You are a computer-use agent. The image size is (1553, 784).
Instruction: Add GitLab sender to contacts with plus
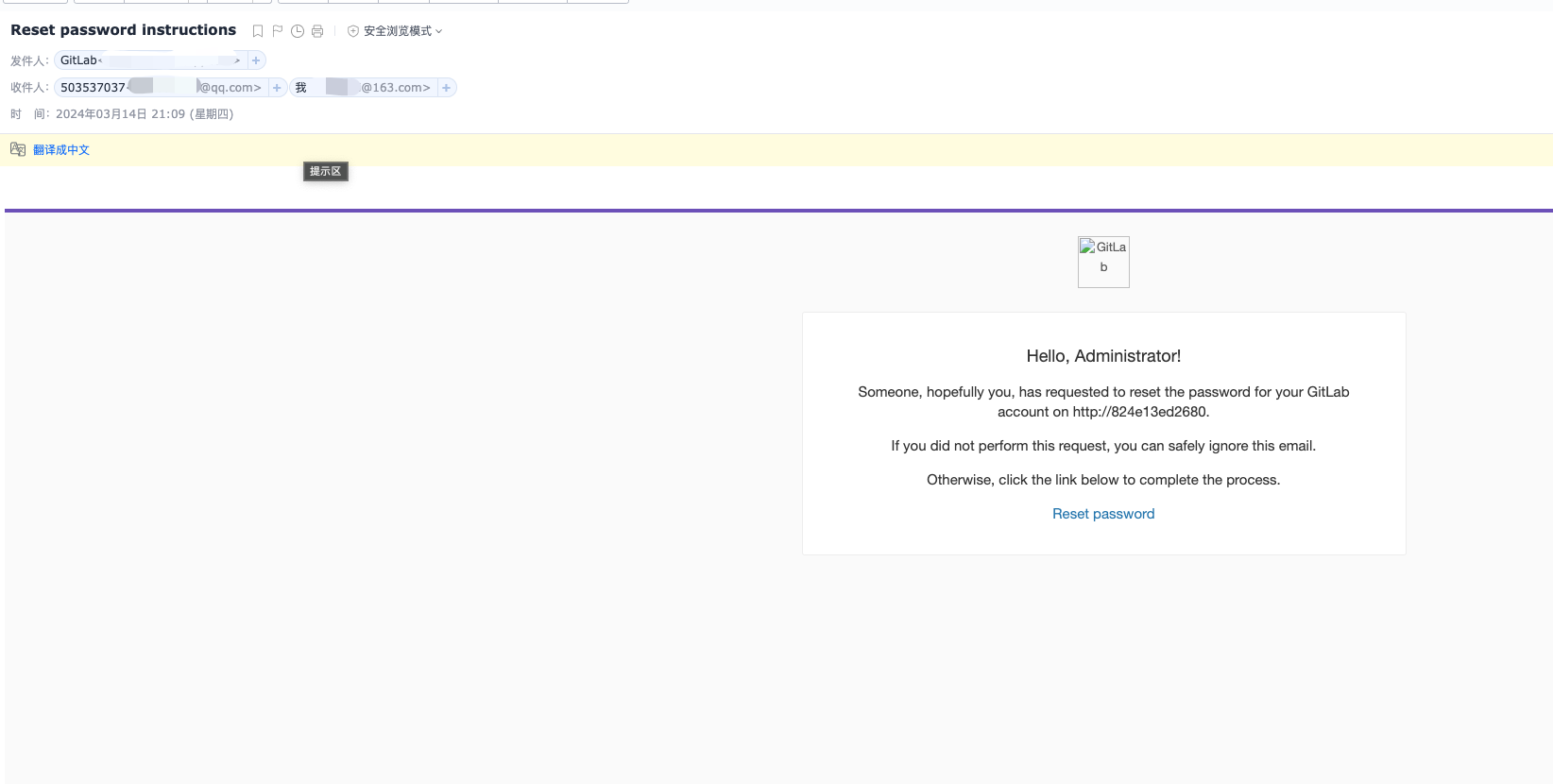[x=256, y=60]
